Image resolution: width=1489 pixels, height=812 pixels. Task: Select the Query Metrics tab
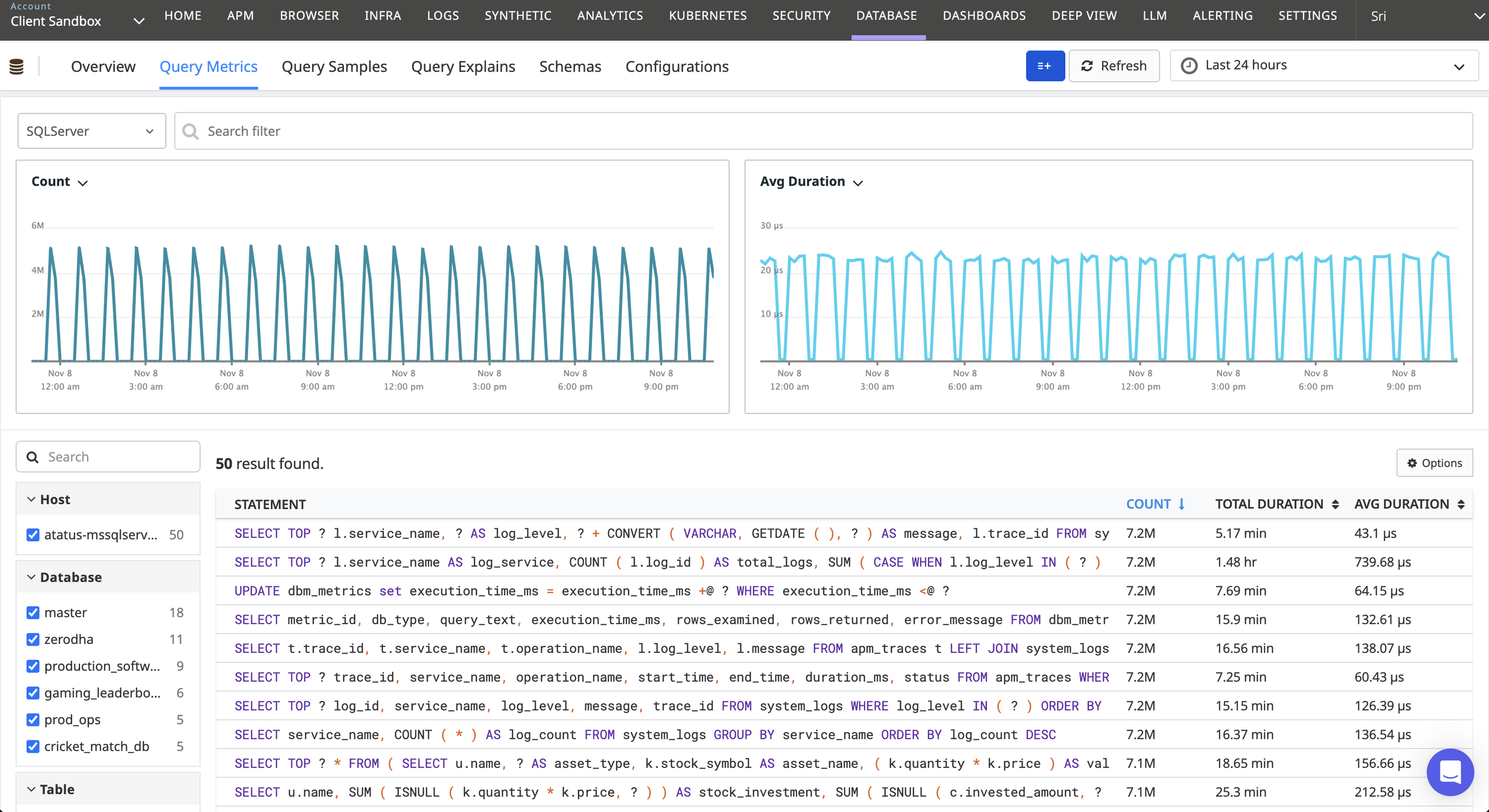pyautogui.click(x=208, y=67)
